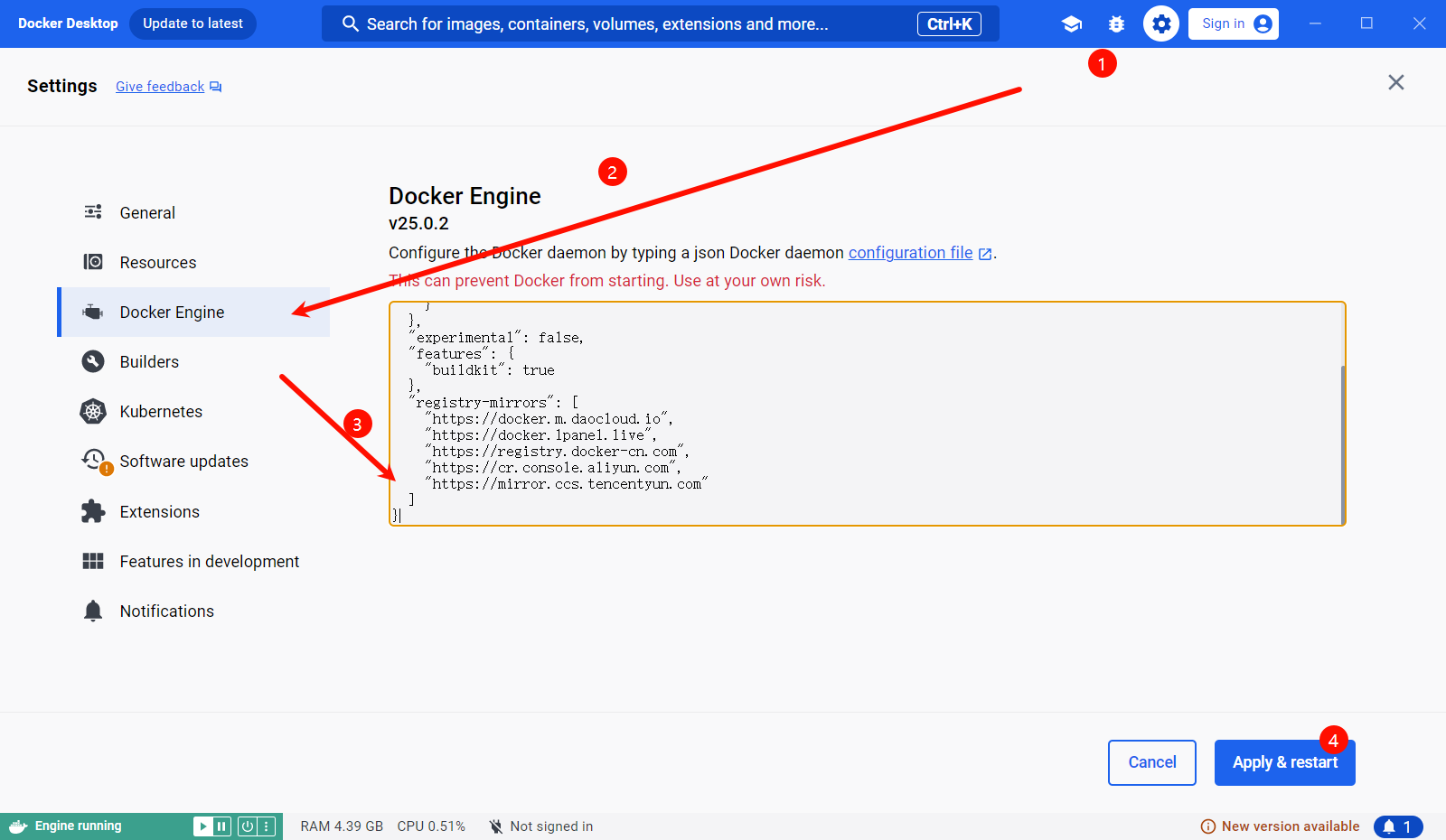Image resolution: width=1446 pixels, height=840 pixels.
Task: Click the external link icon beside configuration file
Action: click(985, 254)
